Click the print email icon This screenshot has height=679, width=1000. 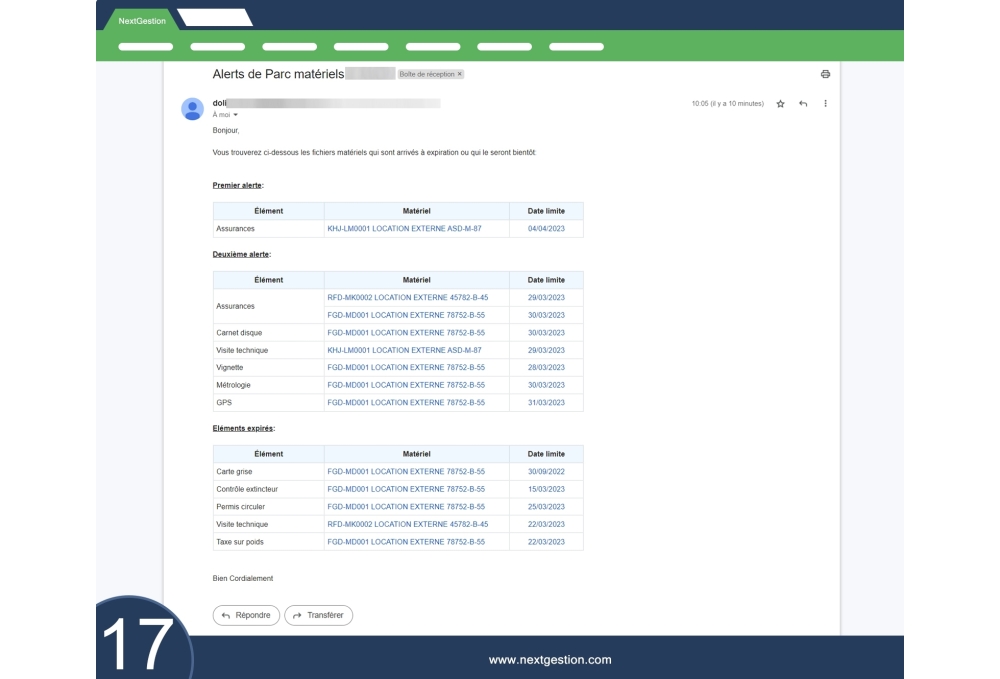pos(825,74)
